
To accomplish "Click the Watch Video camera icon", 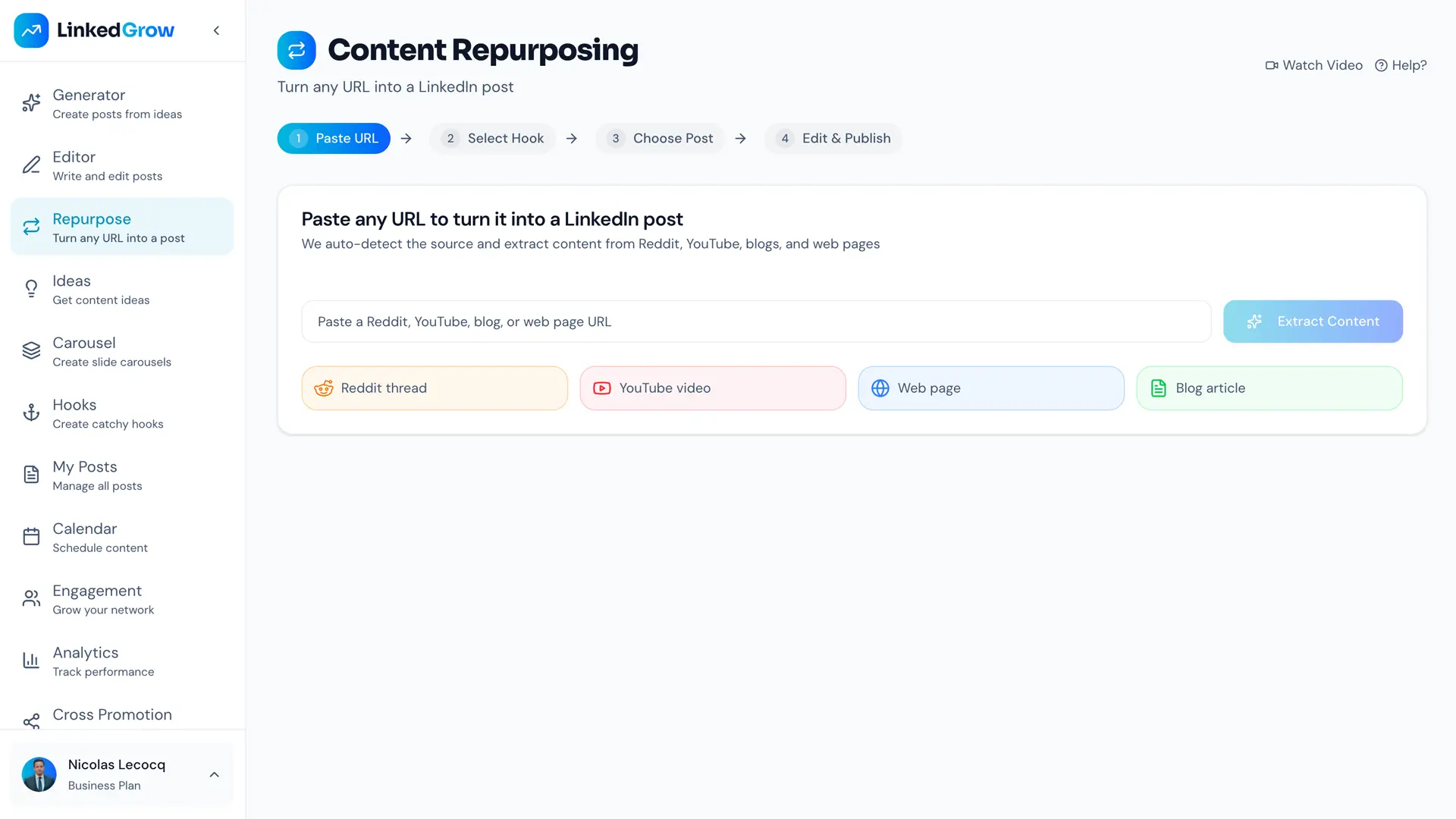I will click(1272, 65).
